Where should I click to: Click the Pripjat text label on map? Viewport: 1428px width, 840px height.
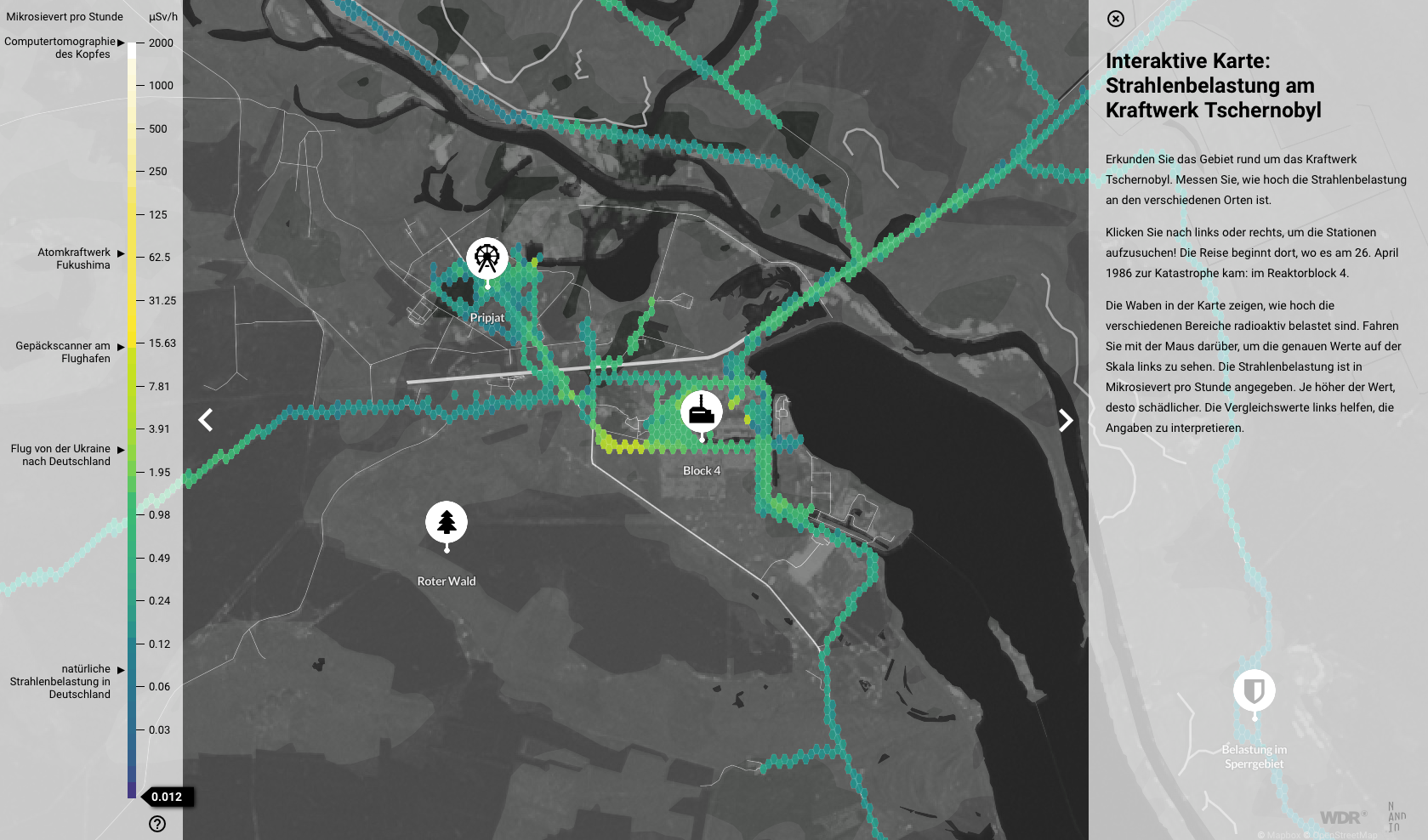[487, 318]
